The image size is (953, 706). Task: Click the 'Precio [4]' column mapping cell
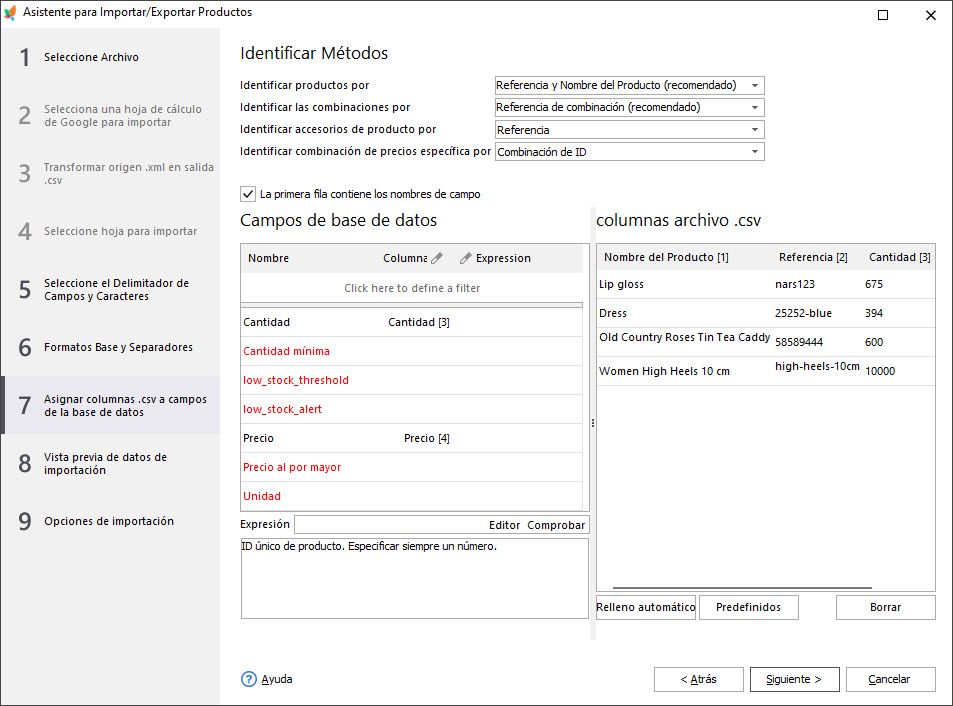(x=427, y=439)
